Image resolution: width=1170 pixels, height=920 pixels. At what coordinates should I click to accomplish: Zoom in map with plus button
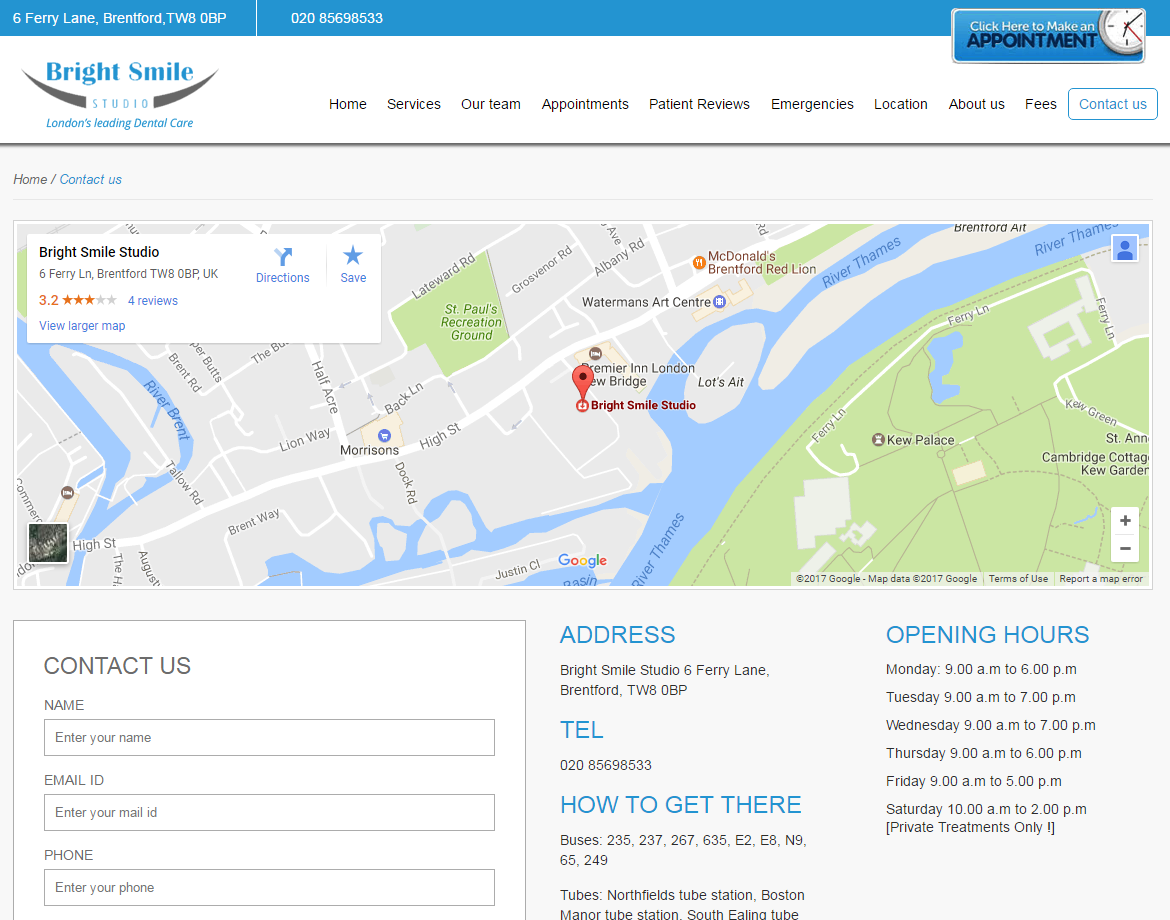pyautogui.click(x=1124, y=520)
